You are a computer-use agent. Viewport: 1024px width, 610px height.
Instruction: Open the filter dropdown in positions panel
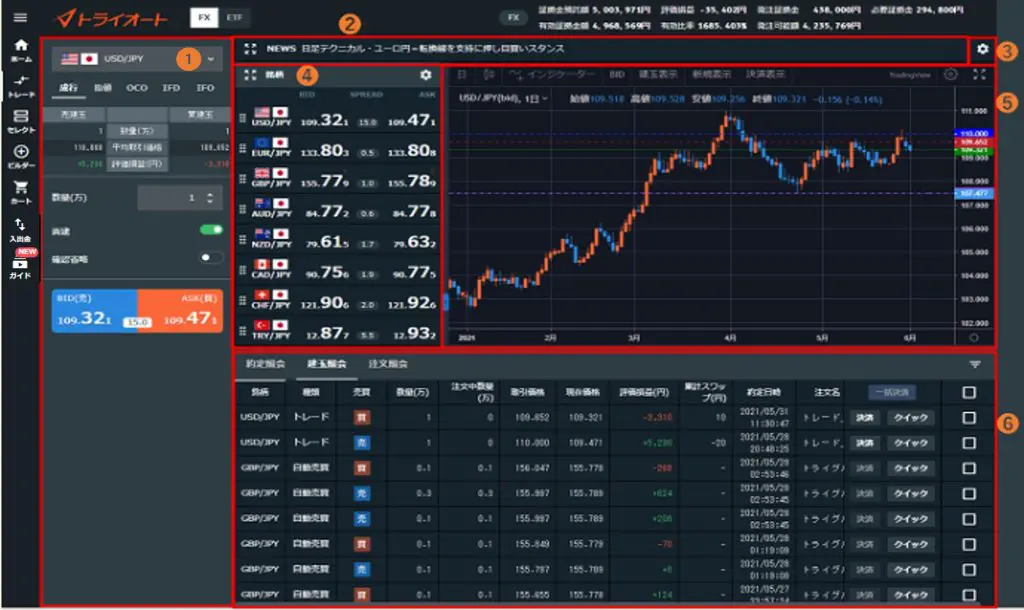975,365
